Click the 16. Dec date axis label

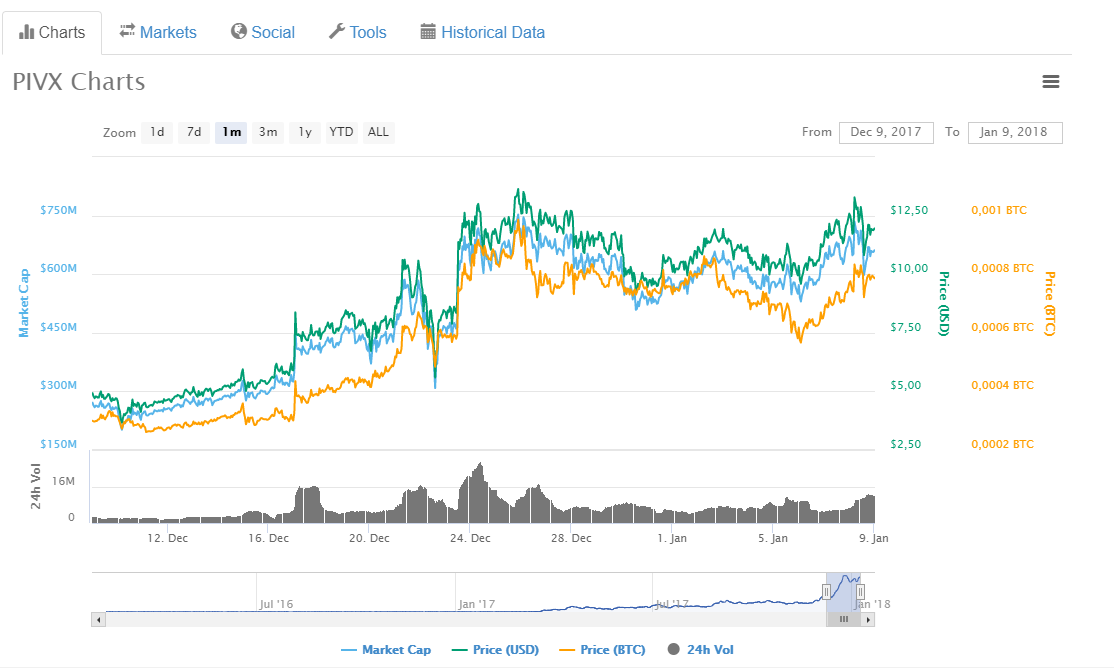click(x=269, y=538)
